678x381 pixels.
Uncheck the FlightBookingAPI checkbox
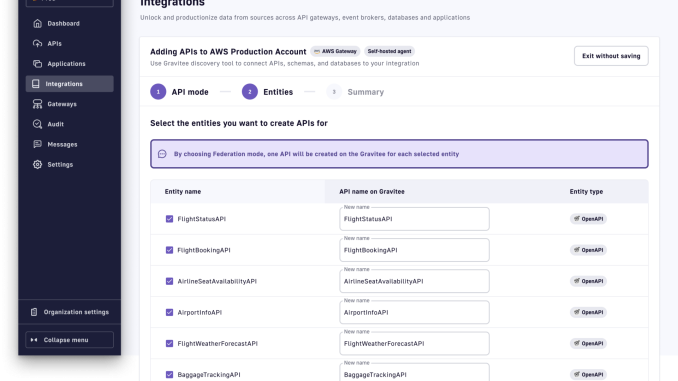pyautogui.click(x=170, y=250)
